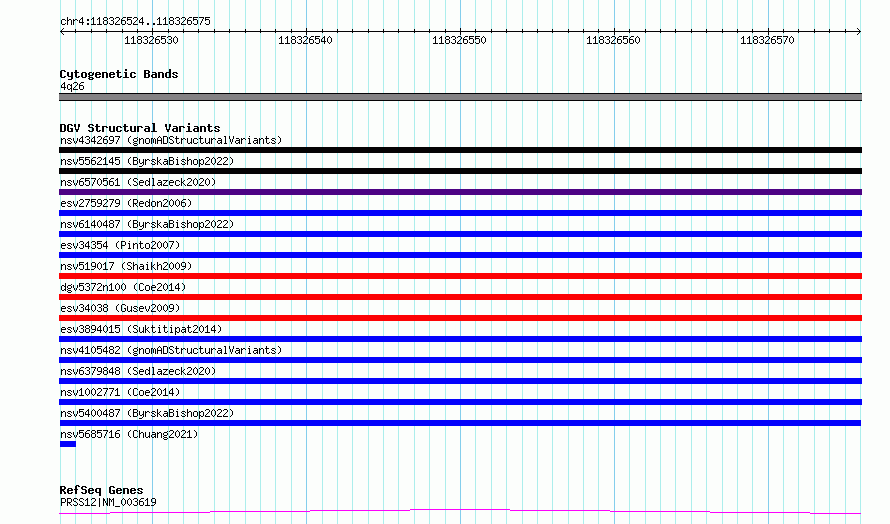The height and width of the screenshot is (524, 890).
Task: Click the RefSeq Genes track title
Action: [102, 490]
